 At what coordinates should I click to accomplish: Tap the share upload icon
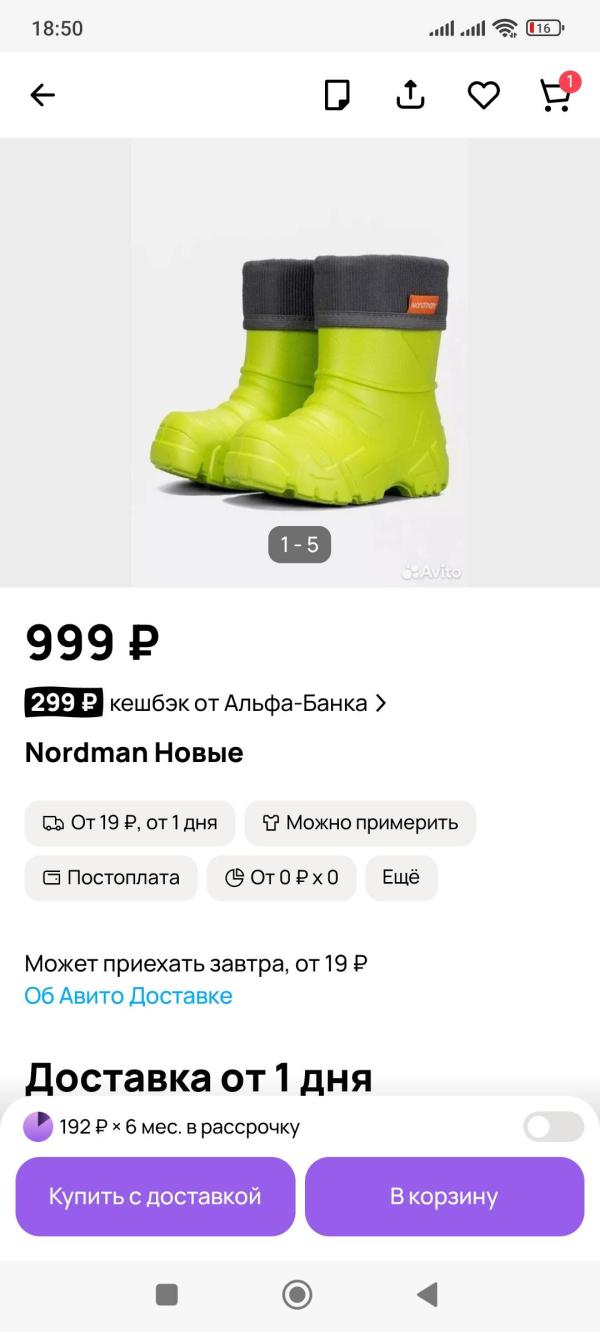tap(410, 94)
